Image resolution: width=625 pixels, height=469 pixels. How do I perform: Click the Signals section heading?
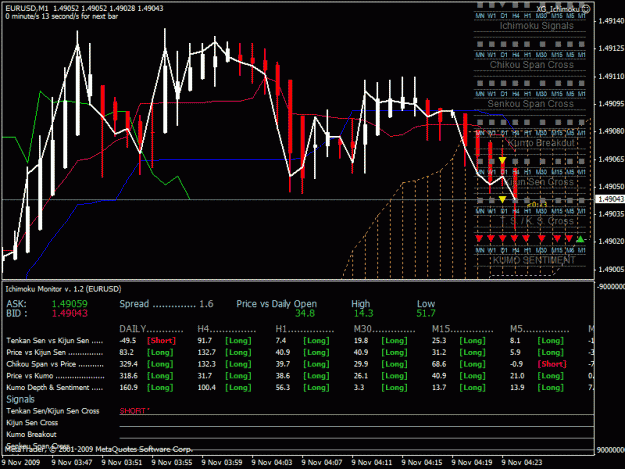point(20,399)
